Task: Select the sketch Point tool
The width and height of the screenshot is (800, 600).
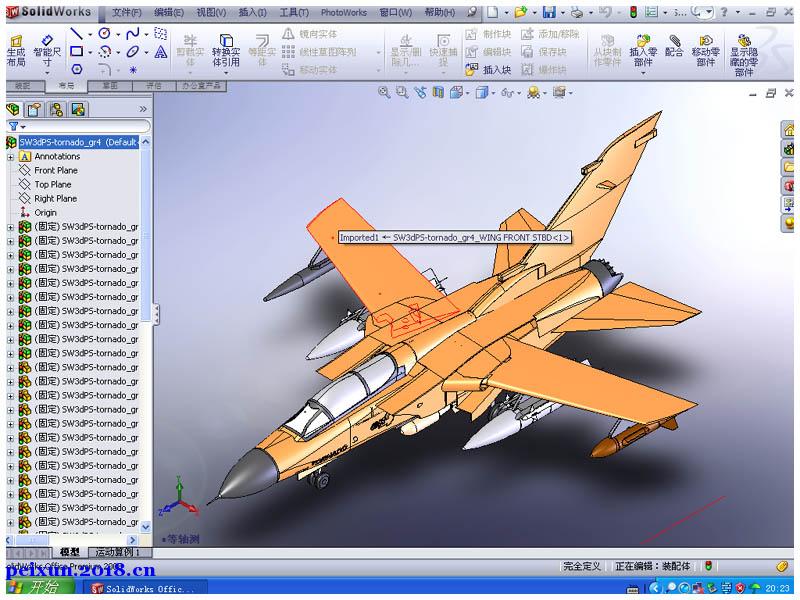Action: tap(133, 69)
